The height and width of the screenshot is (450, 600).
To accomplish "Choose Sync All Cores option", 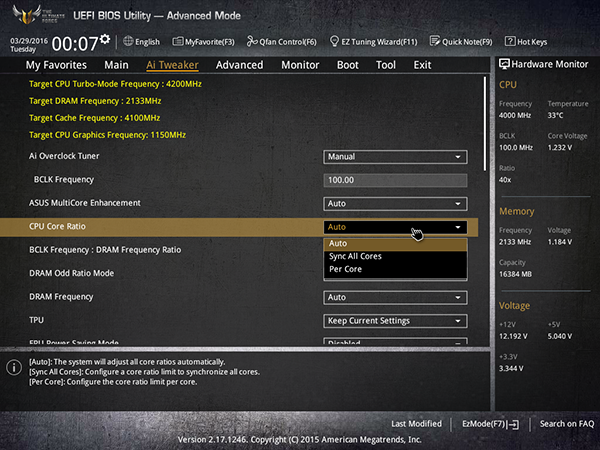I will [395, 256].
